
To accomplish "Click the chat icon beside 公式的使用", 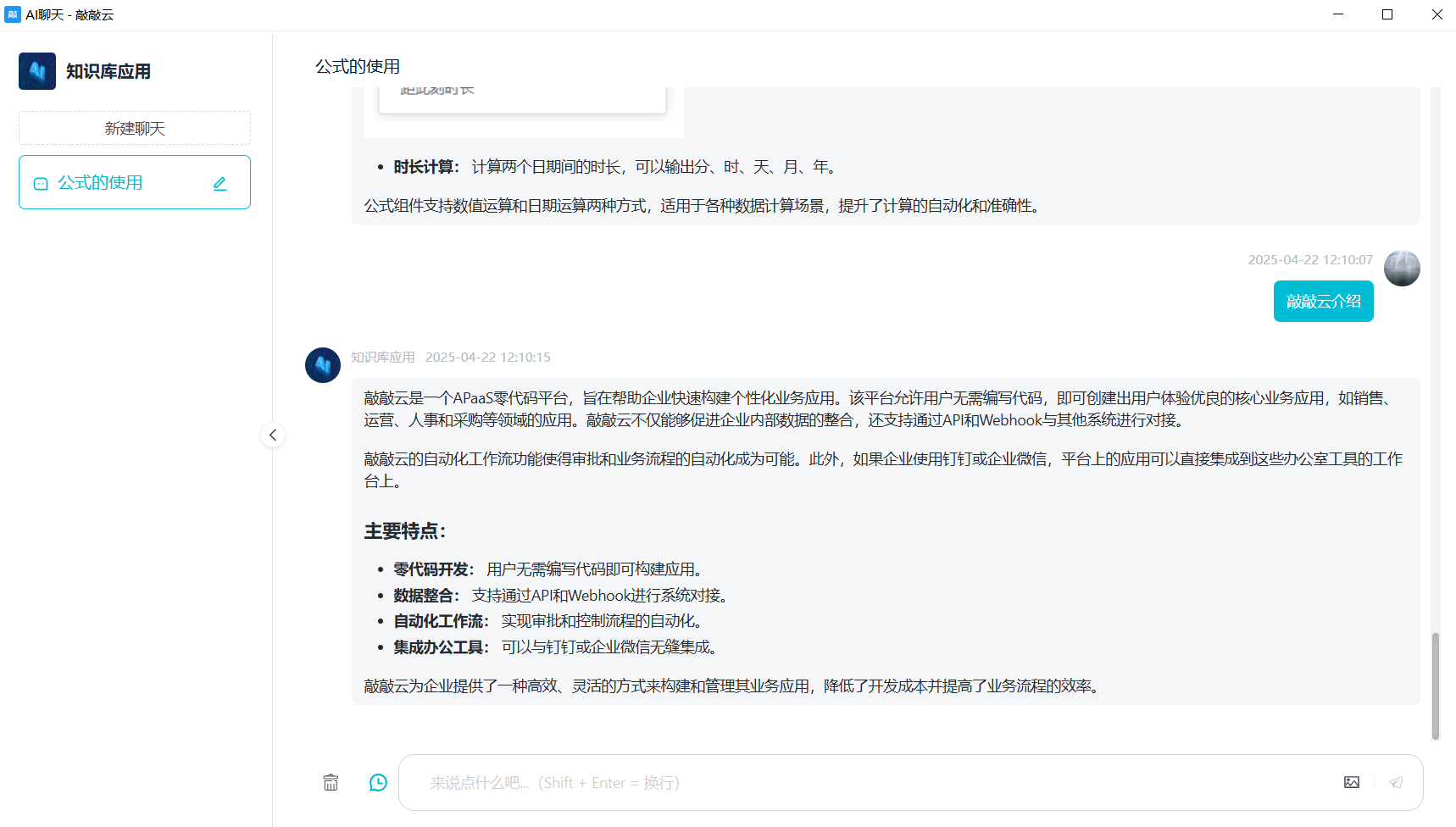I will tap(41, 183).
